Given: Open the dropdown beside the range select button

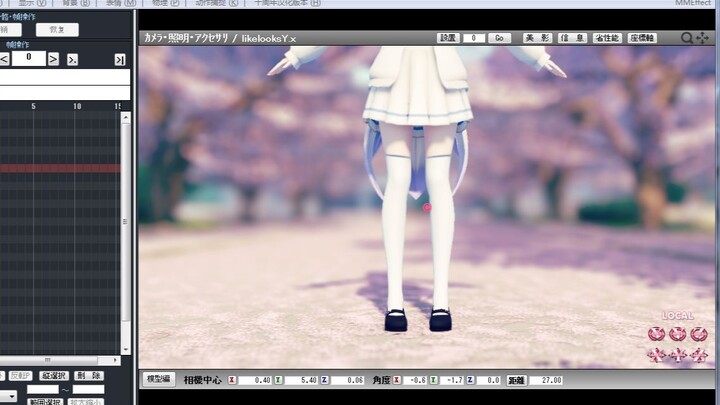Looking at the screenshot, I should coord(8,397).
